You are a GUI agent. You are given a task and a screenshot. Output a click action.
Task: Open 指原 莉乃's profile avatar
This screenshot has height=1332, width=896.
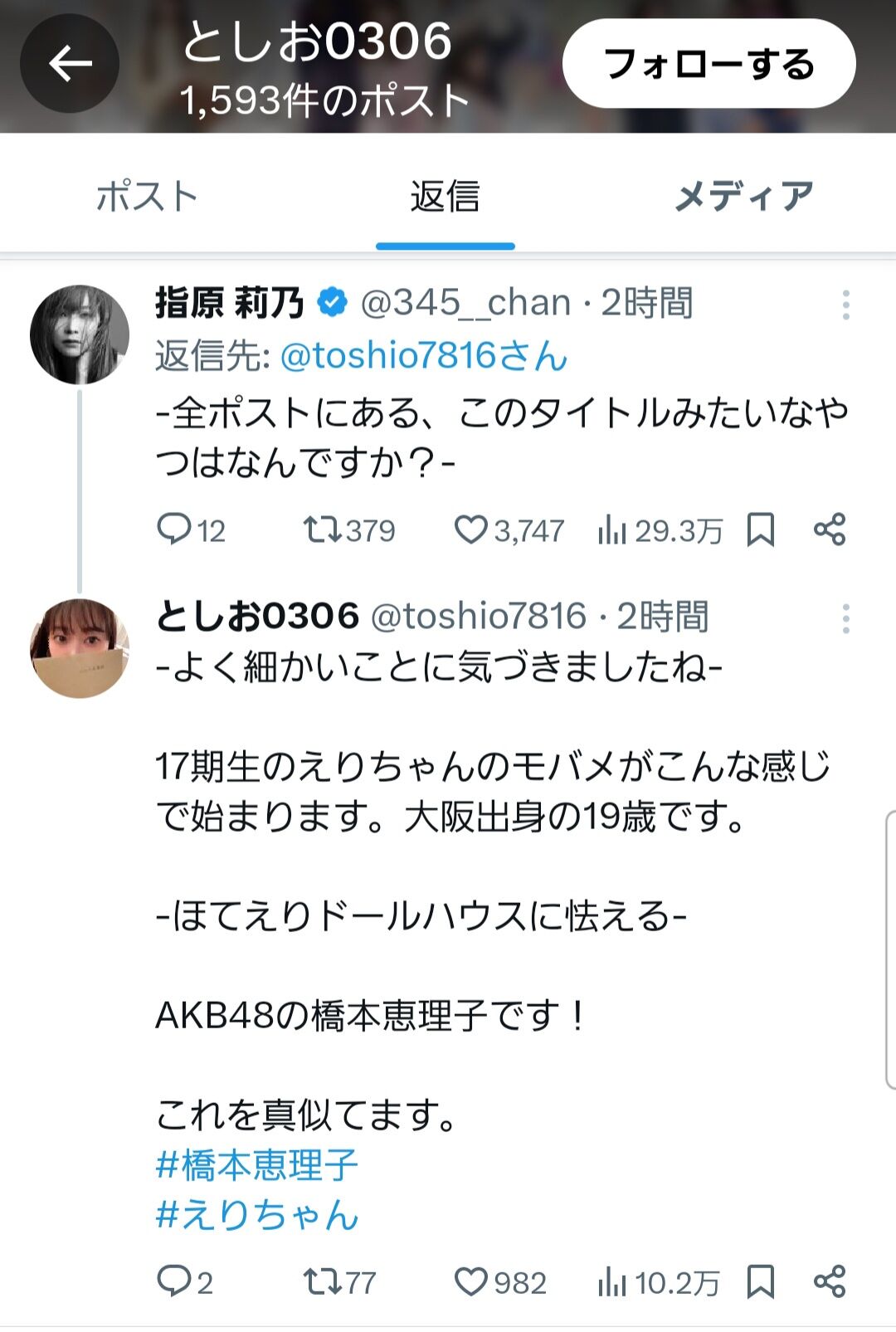tap(80, 334)
